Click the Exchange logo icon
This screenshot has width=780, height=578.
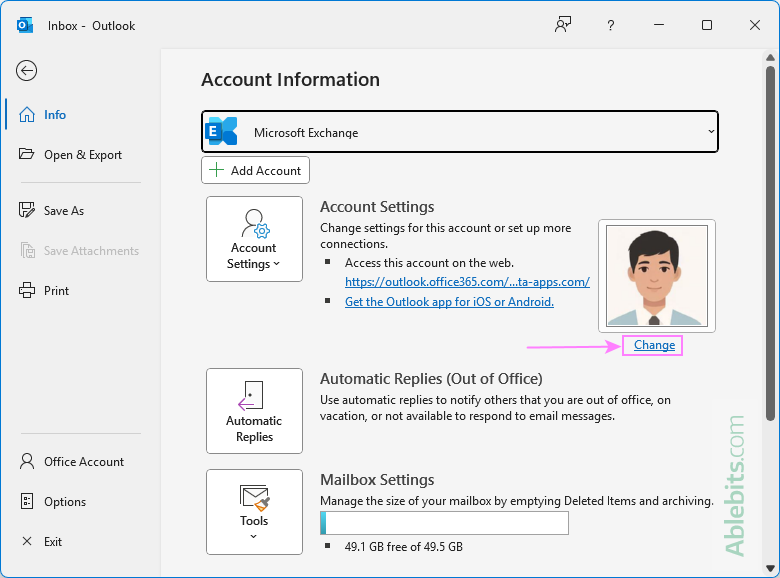[x=221, y=131]
